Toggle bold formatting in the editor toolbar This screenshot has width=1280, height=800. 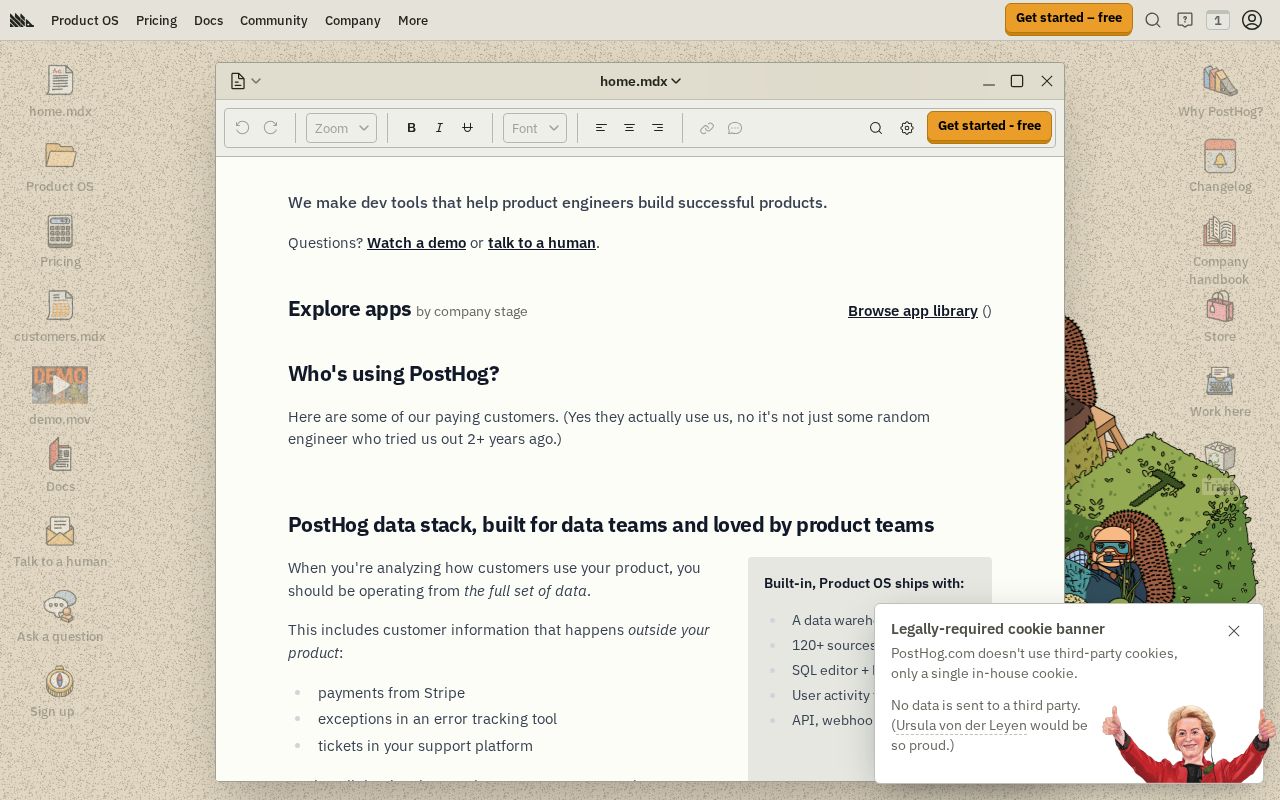411,128
